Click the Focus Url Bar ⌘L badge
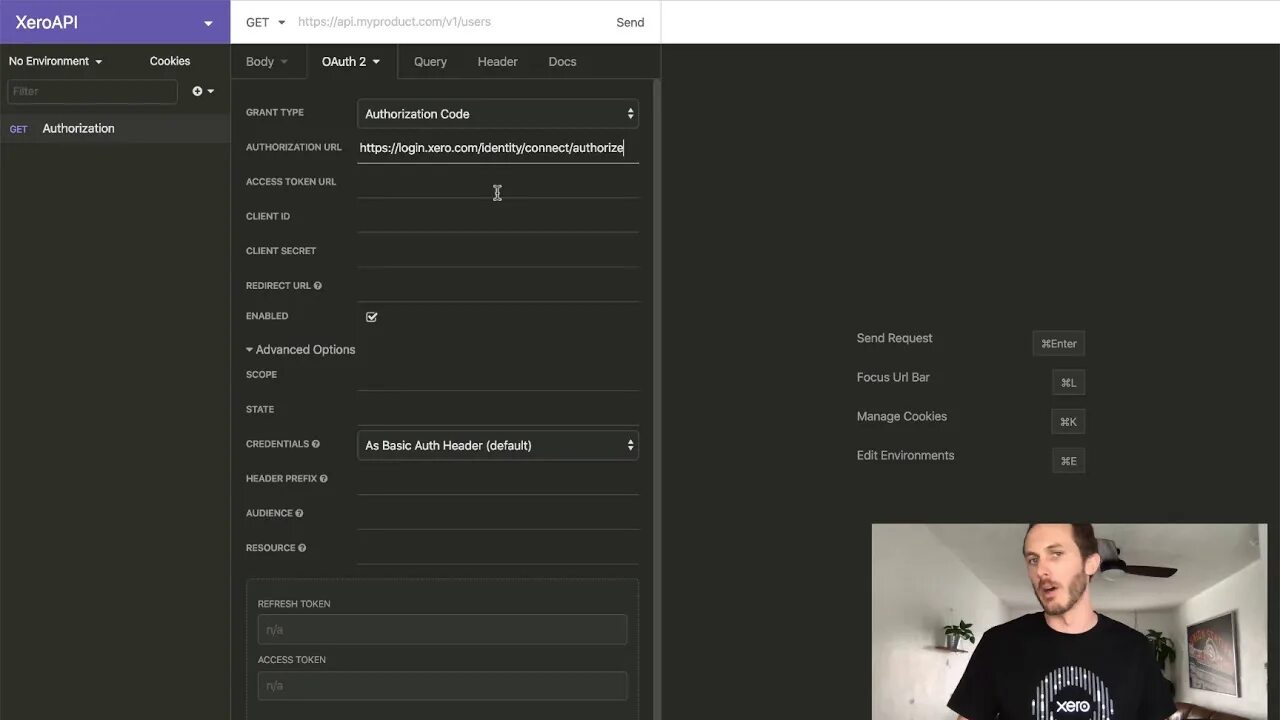The height and width of the screenshot is (720, 1280). click(x=1069, y=383)
